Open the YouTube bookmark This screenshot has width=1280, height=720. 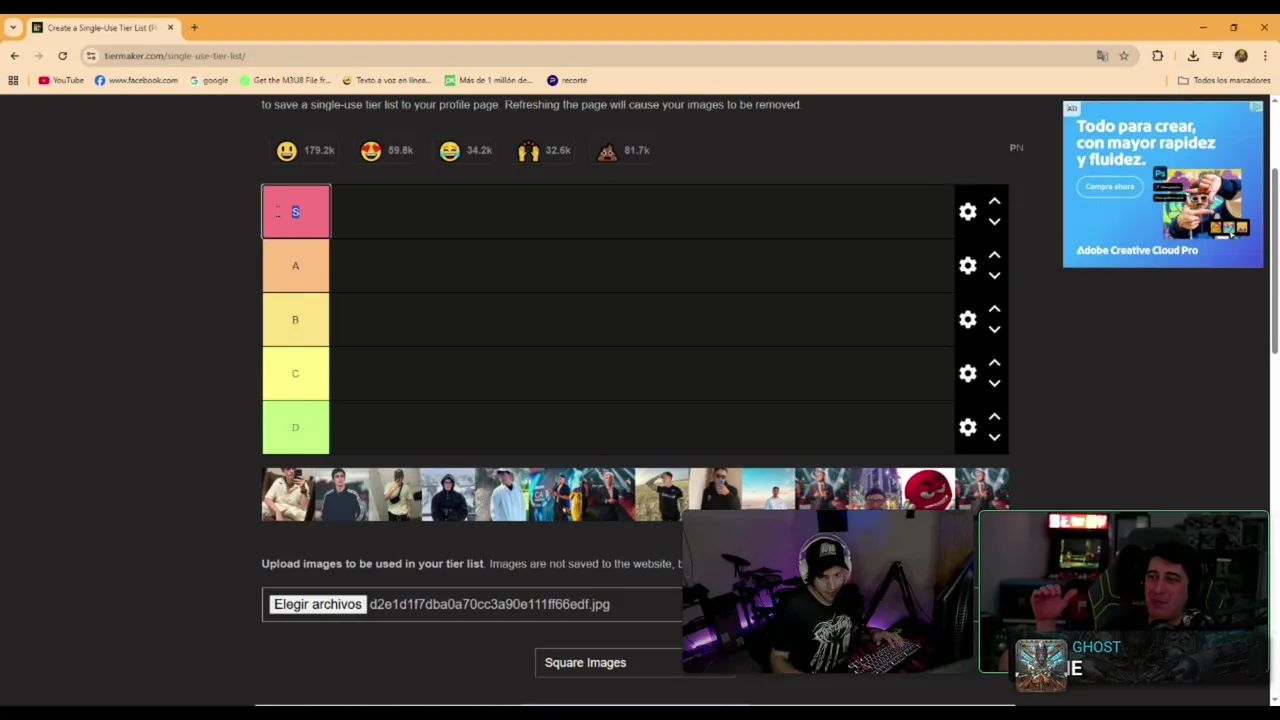pos(61,80)
